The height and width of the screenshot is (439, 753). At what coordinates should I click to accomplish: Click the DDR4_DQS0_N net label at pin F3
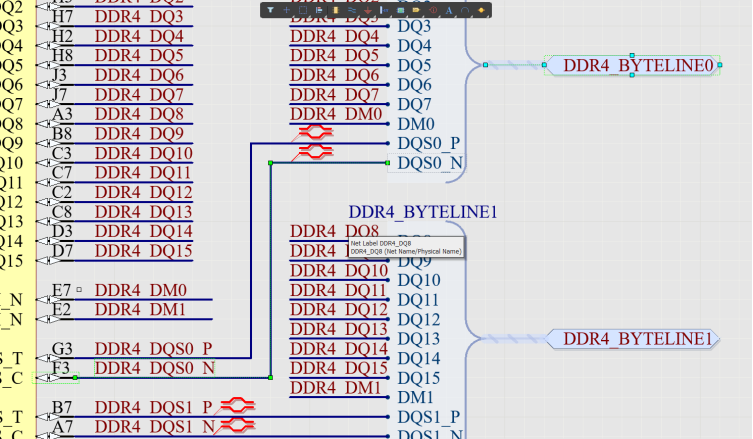[x=153, y=369]
